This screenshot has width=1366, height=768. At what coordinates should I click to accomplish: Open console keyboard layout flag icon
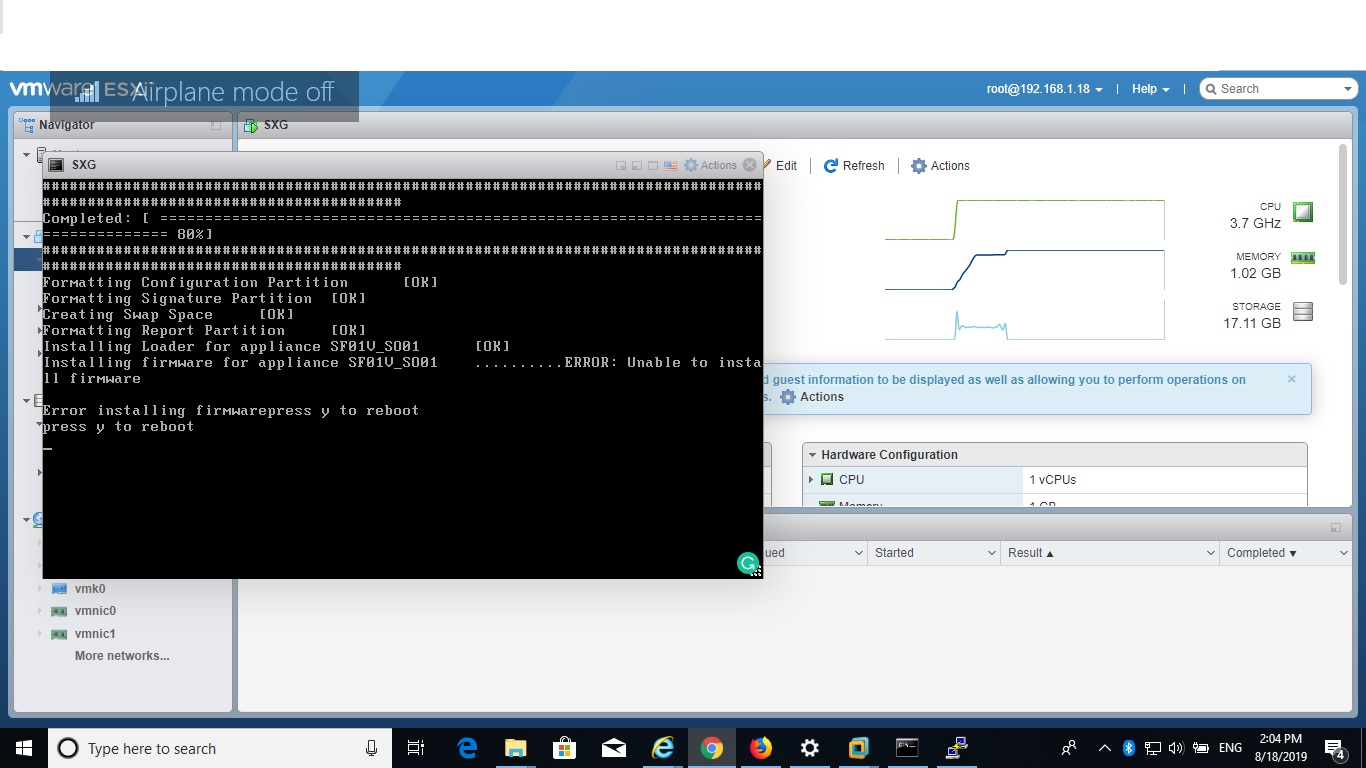[x=670, y=166]
